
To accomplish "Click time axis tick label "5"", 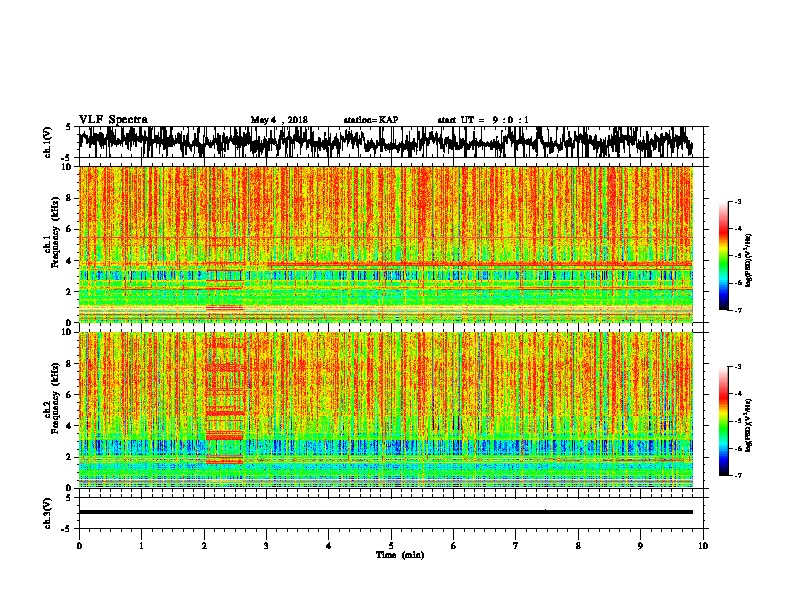I will tap(391, 546).
